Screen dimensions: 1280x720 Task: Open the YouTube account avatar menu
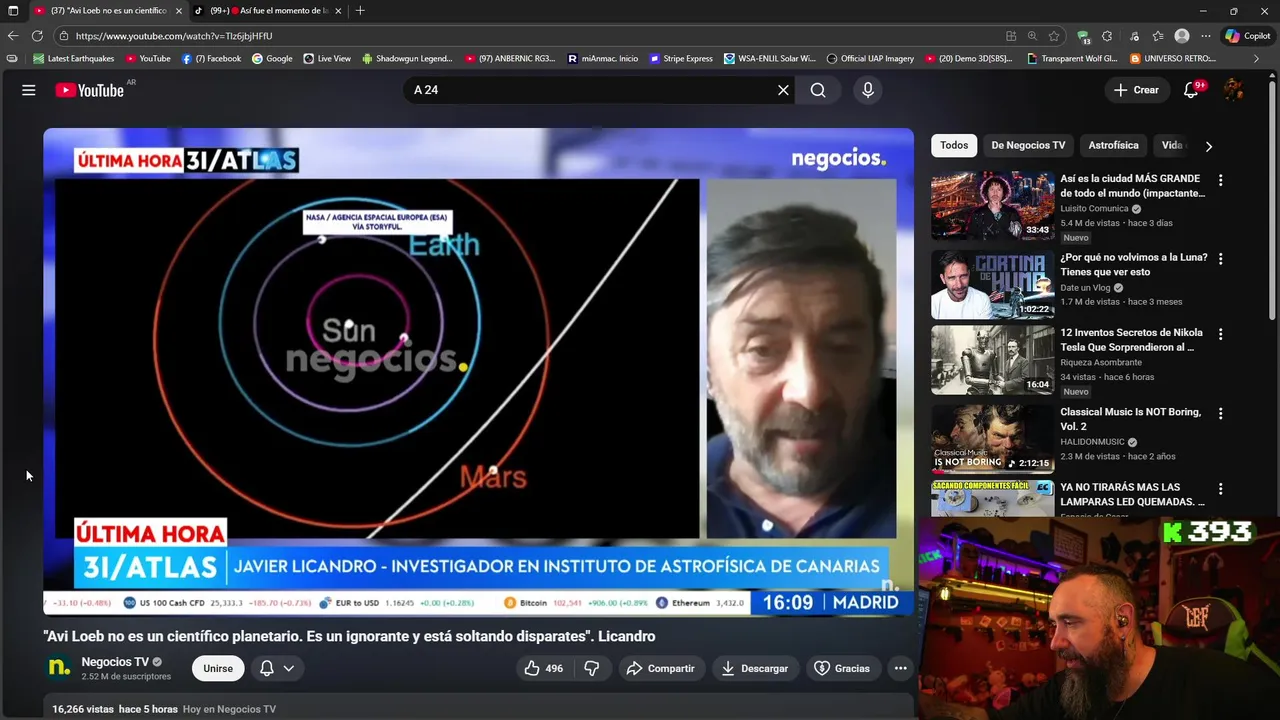click(1234, 90)
